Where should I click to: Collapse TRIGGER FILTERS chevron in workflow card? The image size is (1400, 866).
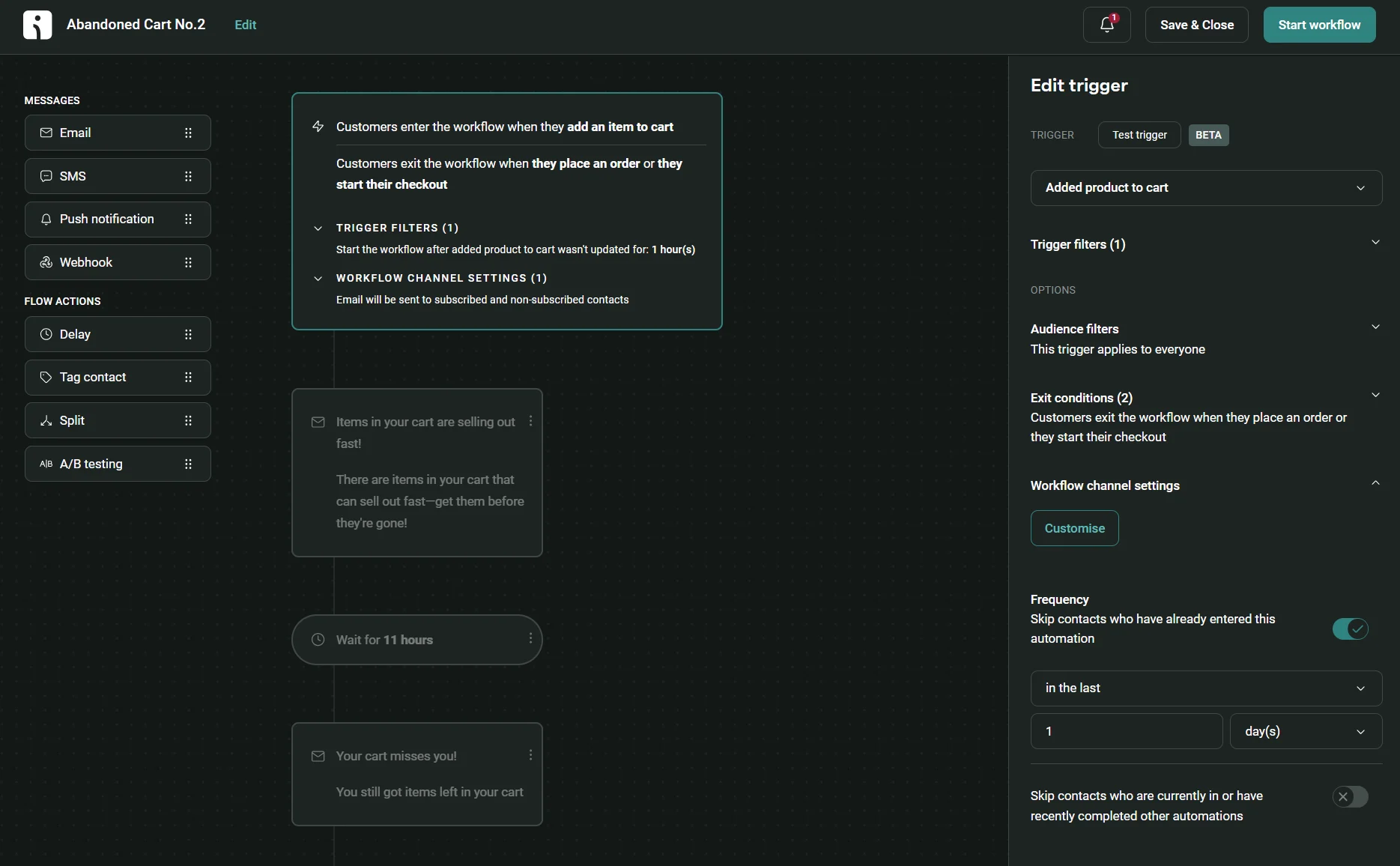point(318,228)
